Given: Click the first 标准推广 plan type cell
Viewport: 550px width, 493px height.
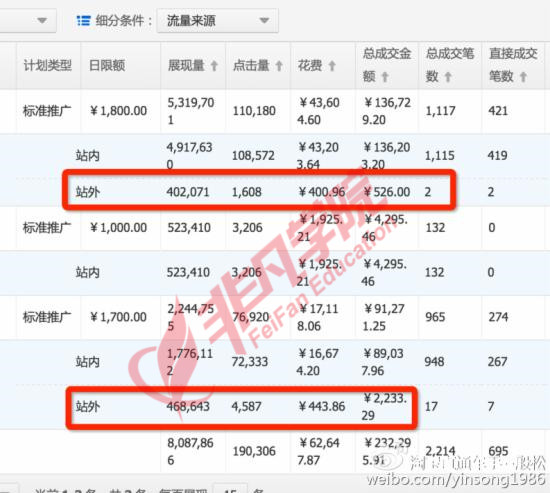Looking at the screenshot, I should (47, 111).
